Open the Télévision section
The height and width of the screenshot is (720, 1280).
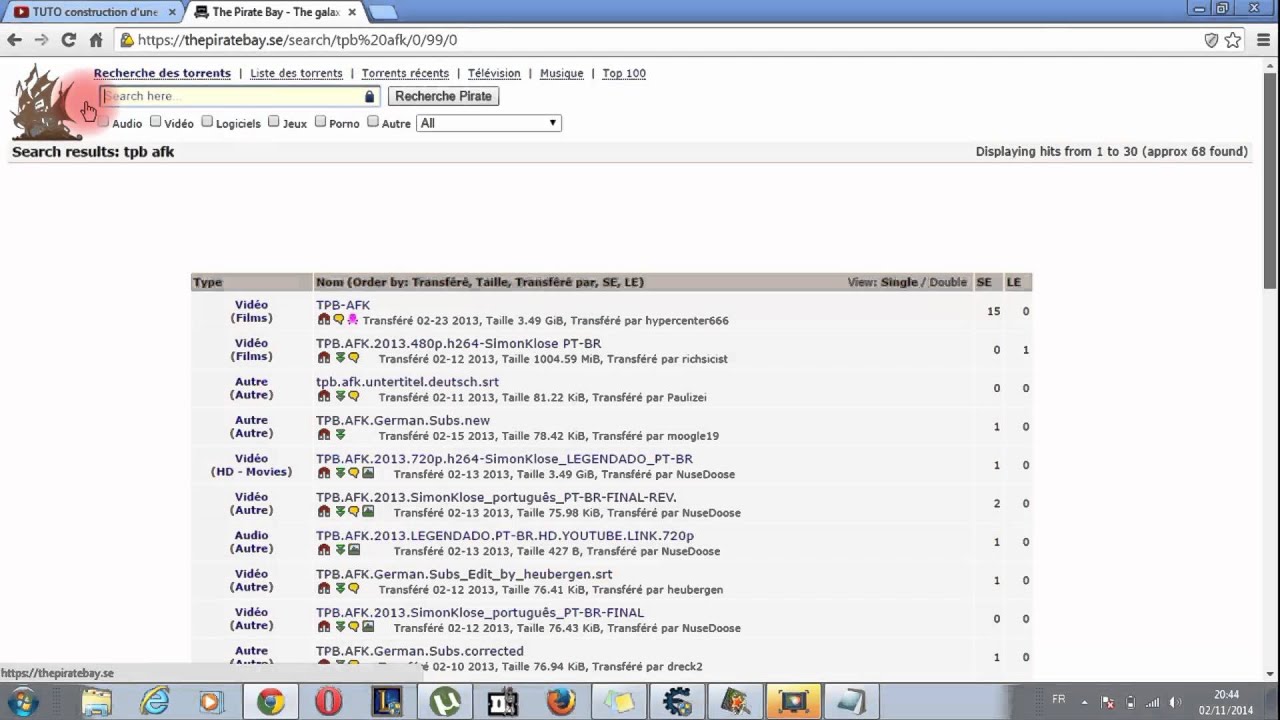494,73
